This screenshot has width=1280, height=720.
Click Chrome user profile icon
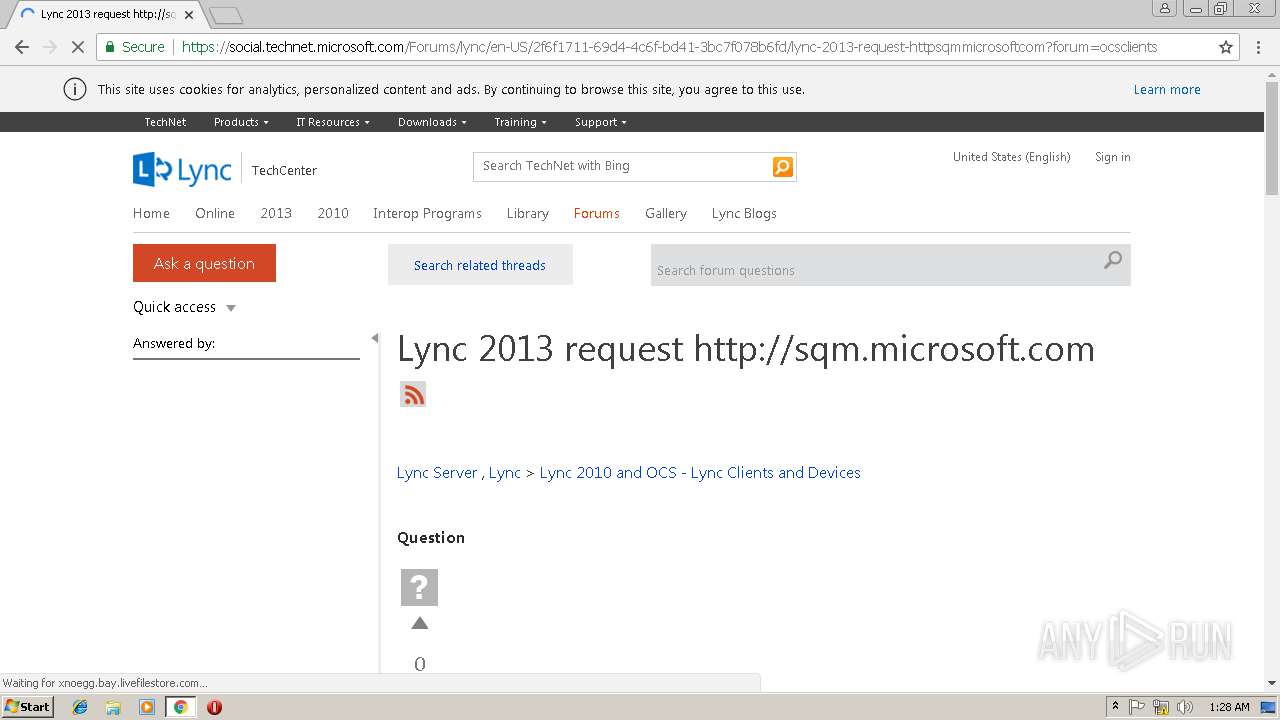coord(1165,9)
